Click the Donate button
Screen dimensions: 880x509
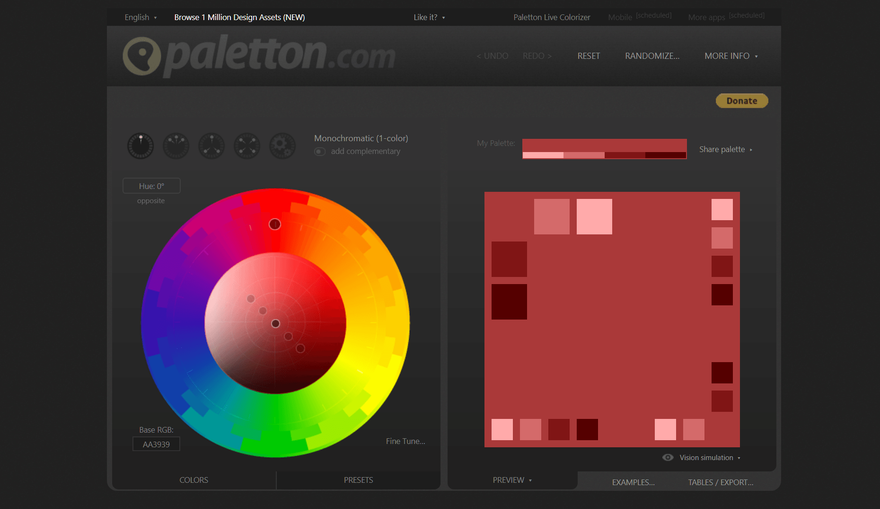742,101
